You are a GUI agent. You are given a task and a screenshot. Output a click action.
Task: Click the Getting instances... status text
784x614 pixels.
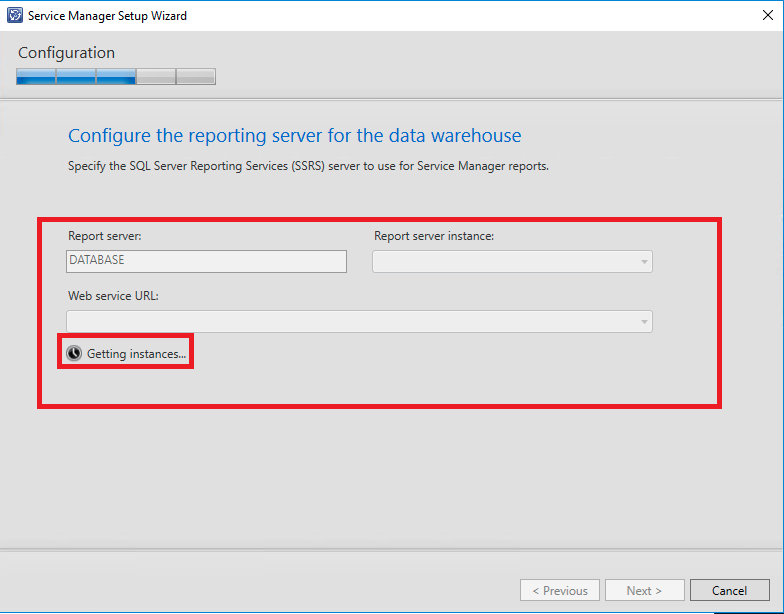tap(136, 354)
